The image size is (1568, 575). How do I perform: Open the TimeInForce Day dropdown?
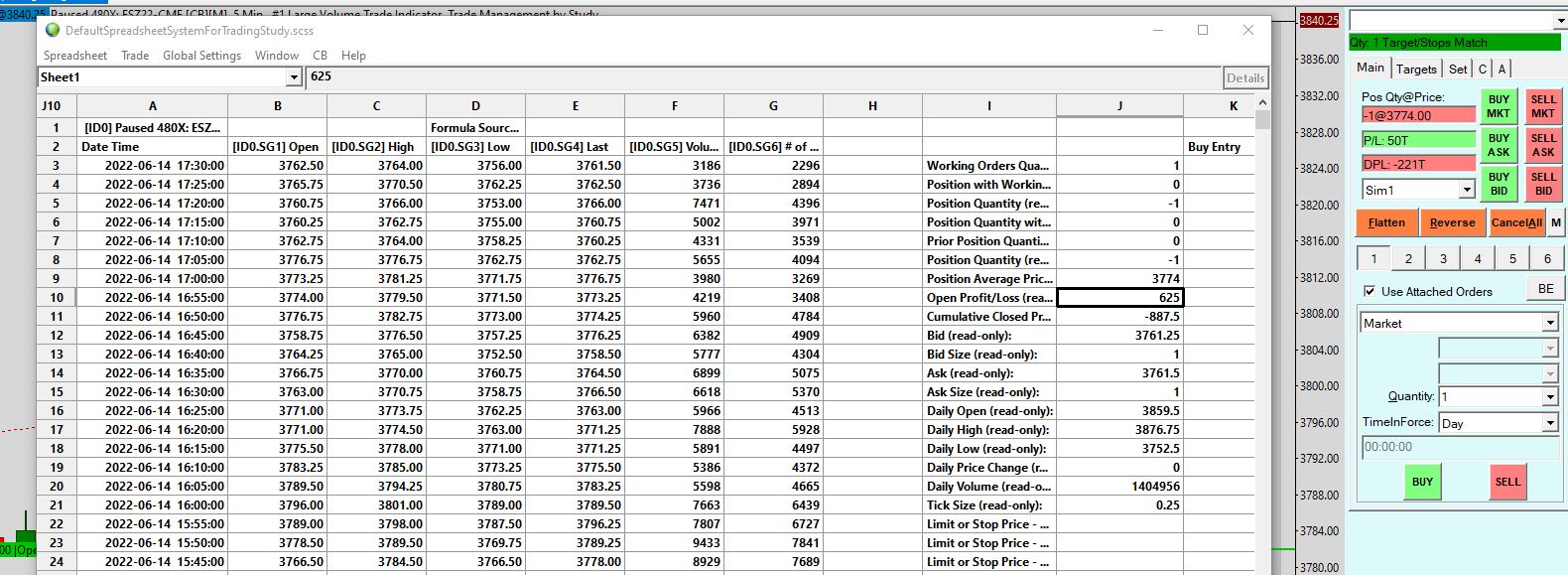1550,423
